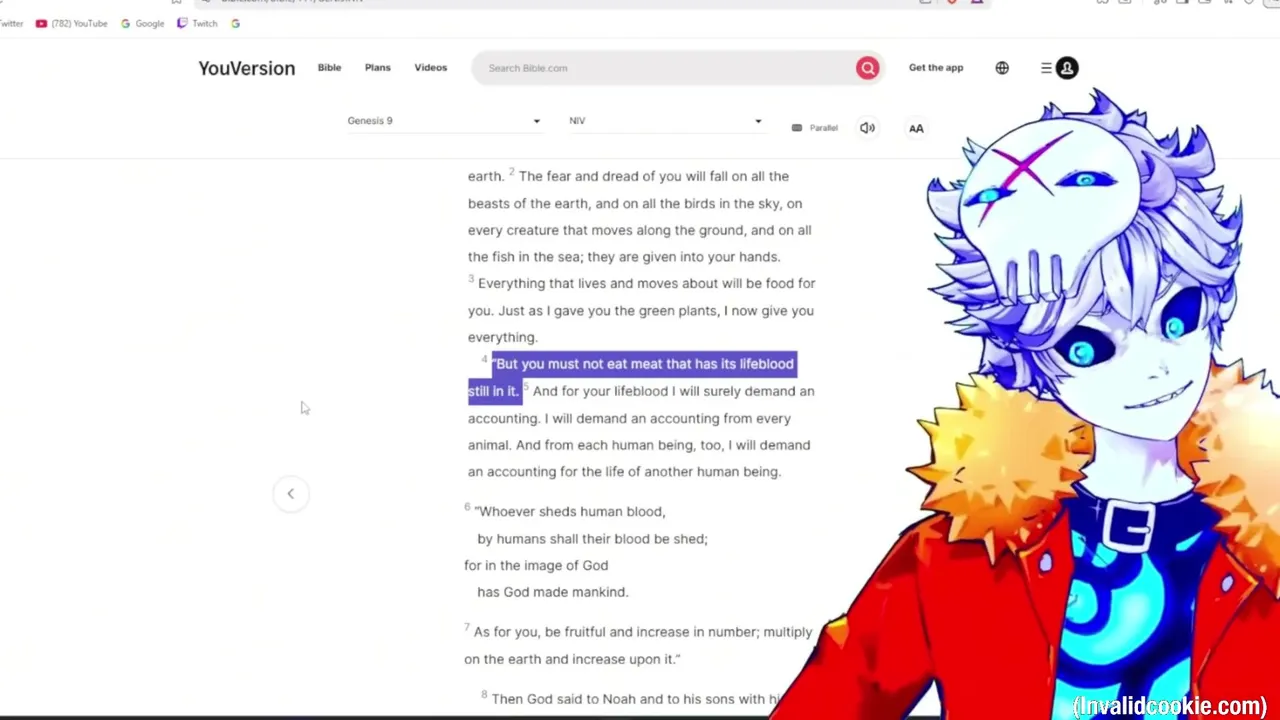Click verse "Whoever sheds human blood,"
Image resolution: width=1280 pixels, height=720 pixels.
click(570, 511)
